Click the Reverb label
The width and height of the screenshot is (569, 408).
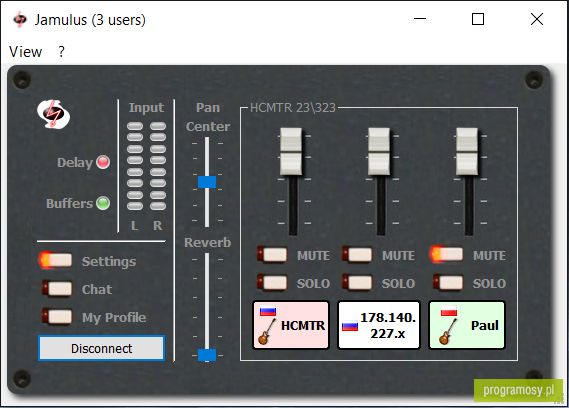coord(208,242)
